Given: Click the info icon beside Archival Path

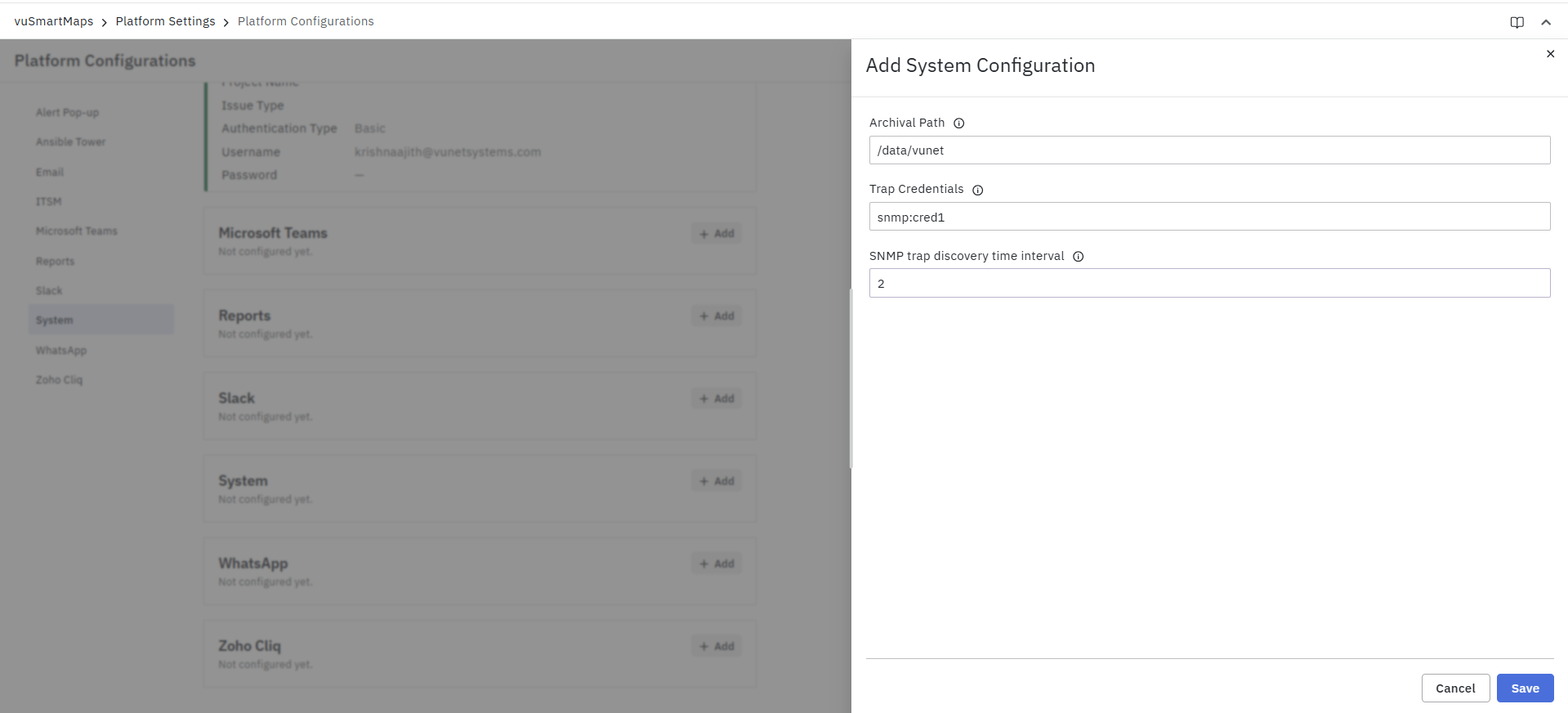Looking at the screenshot, I should [x=959, y=123].
